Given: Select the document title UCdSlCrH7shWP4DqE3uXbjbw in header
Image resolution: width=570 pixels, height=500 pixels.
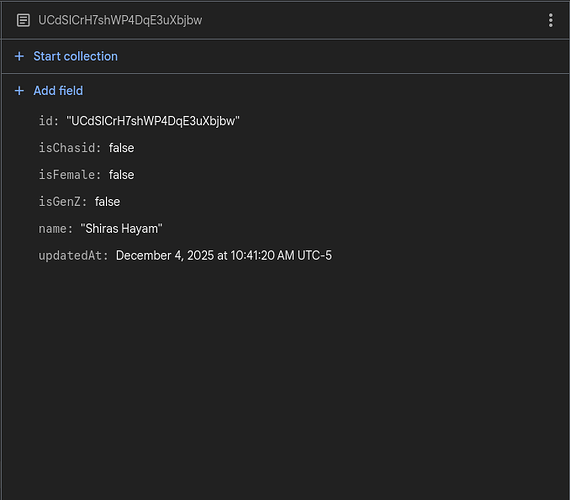Looking at the screenshot, I should 120,20.
